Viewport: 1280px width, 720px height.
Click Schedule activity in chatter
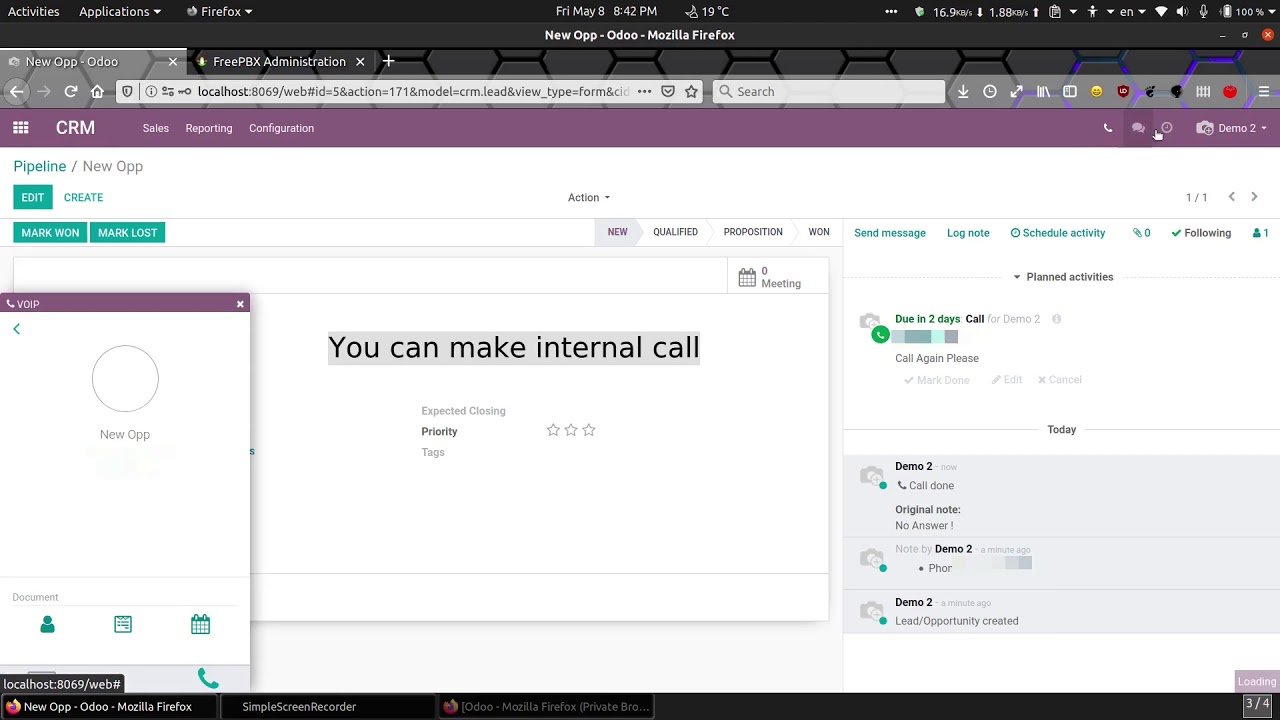click(x=1058, y=233)
